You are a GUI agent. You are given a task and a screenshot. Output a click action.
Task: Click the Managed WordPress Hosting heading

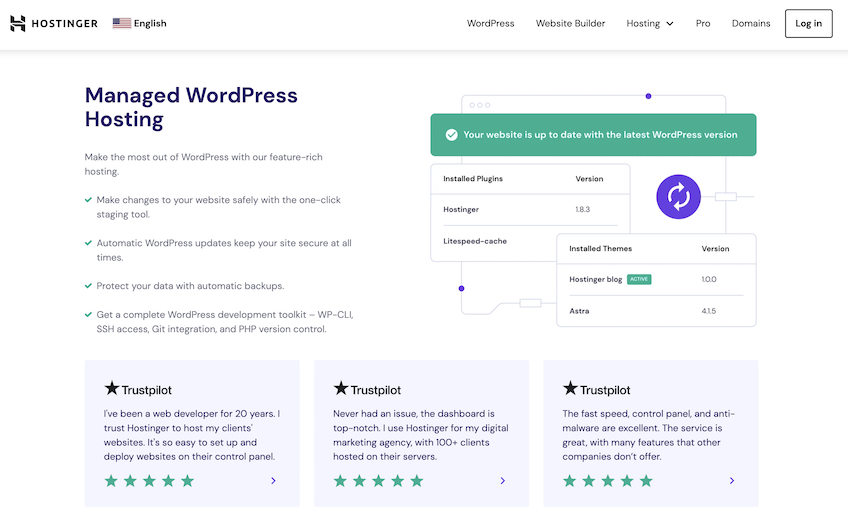(x=191, y=107)
